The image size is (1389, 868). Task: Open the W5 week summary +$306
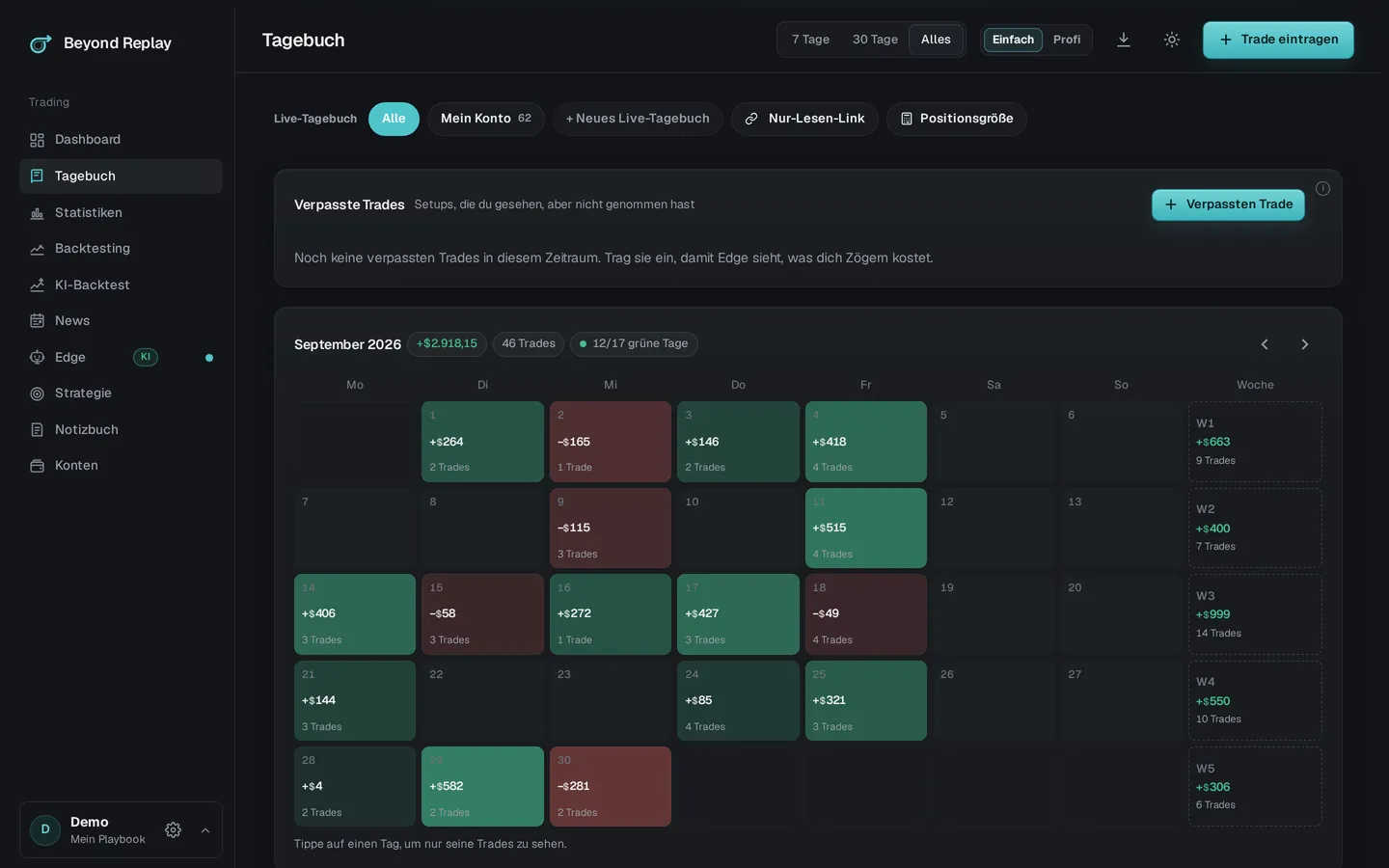(x=1255, y=786)
